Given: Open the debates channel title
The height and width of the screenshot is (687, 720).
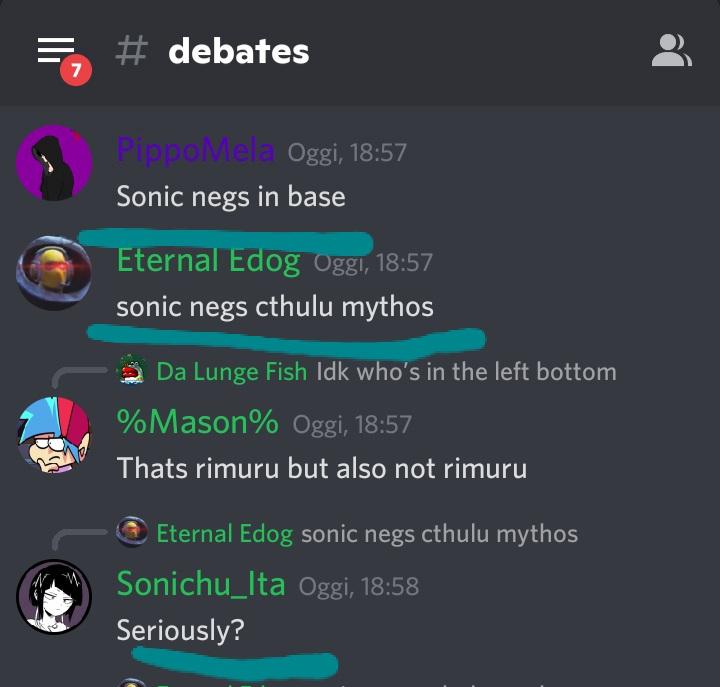Looking at the screenshot, I should pos(239,51).
